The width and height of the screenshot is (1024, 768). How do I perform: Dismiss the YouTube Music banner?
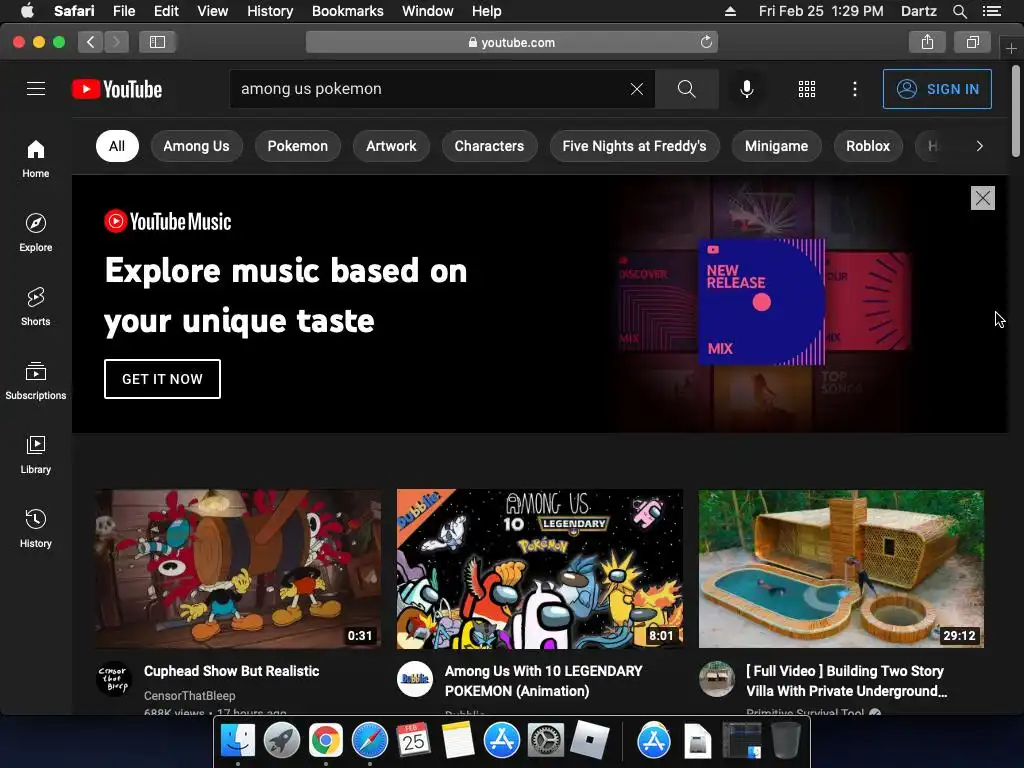click(983, 198)
